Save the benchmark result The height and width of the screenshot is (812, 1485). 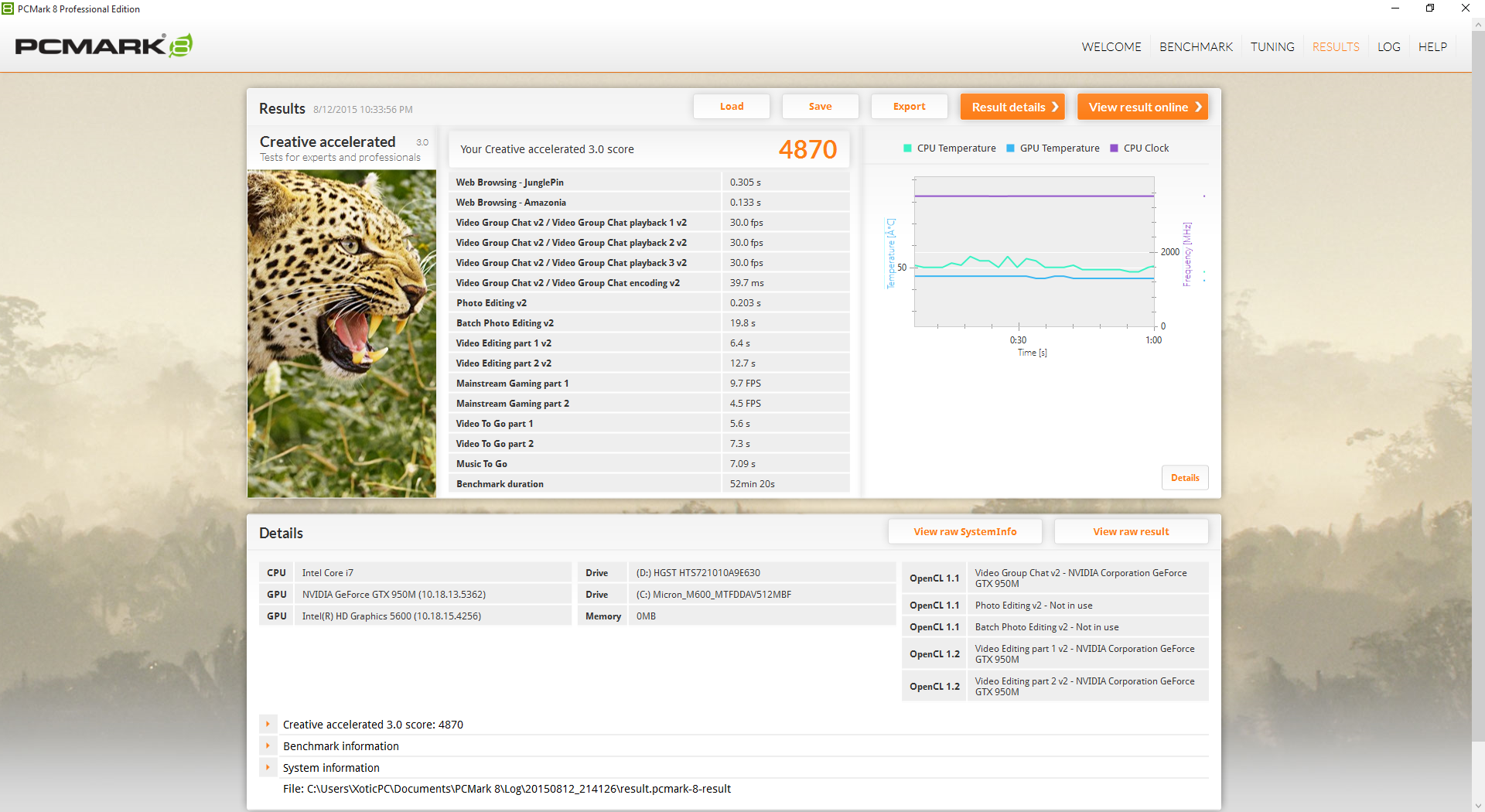[820, 107]
